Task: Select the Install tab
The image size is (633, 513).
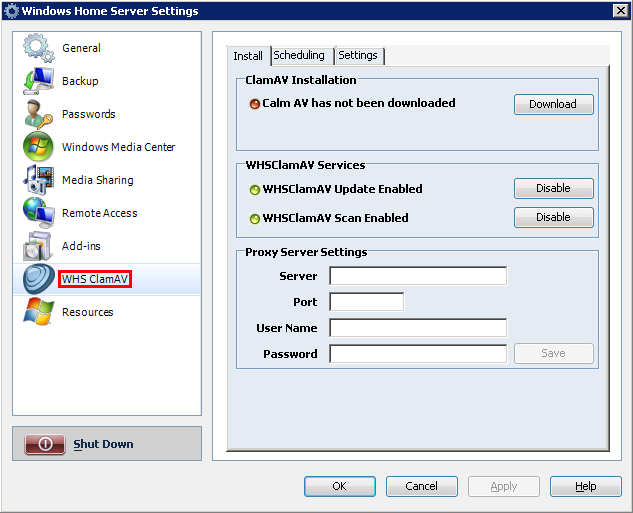Action: 248,56
